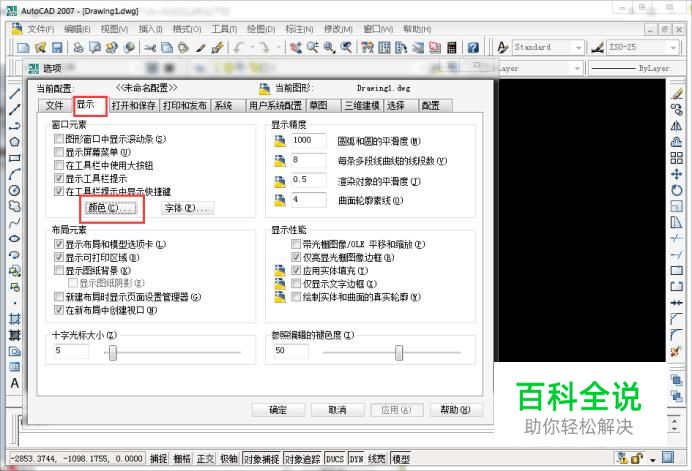Click the 参照编辑的褪色度 slider handle
Screen dimensions: 692x471
(399, 353)
